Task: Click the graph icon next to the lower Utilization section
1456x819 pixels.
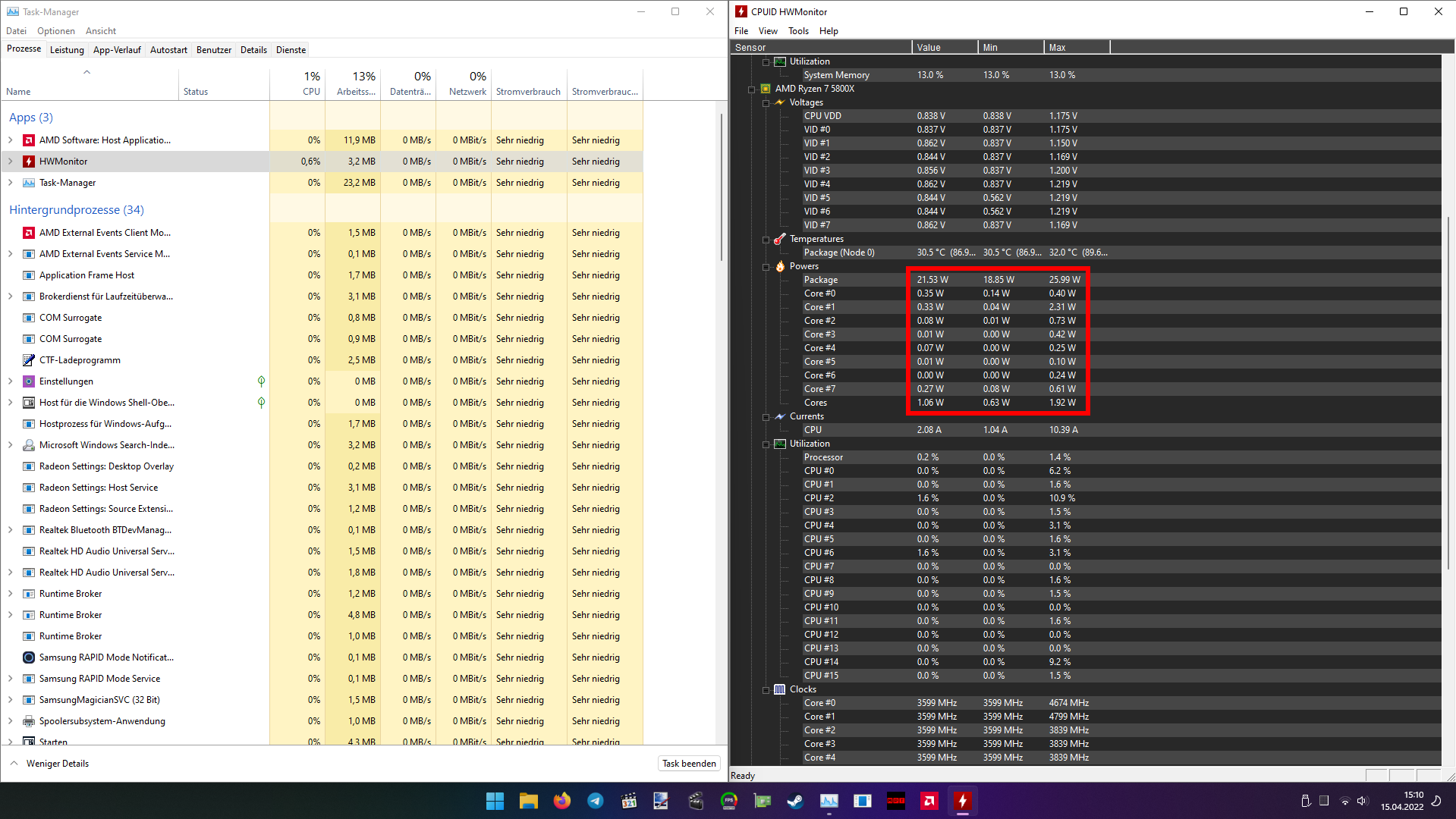Action: coord(780,444)
